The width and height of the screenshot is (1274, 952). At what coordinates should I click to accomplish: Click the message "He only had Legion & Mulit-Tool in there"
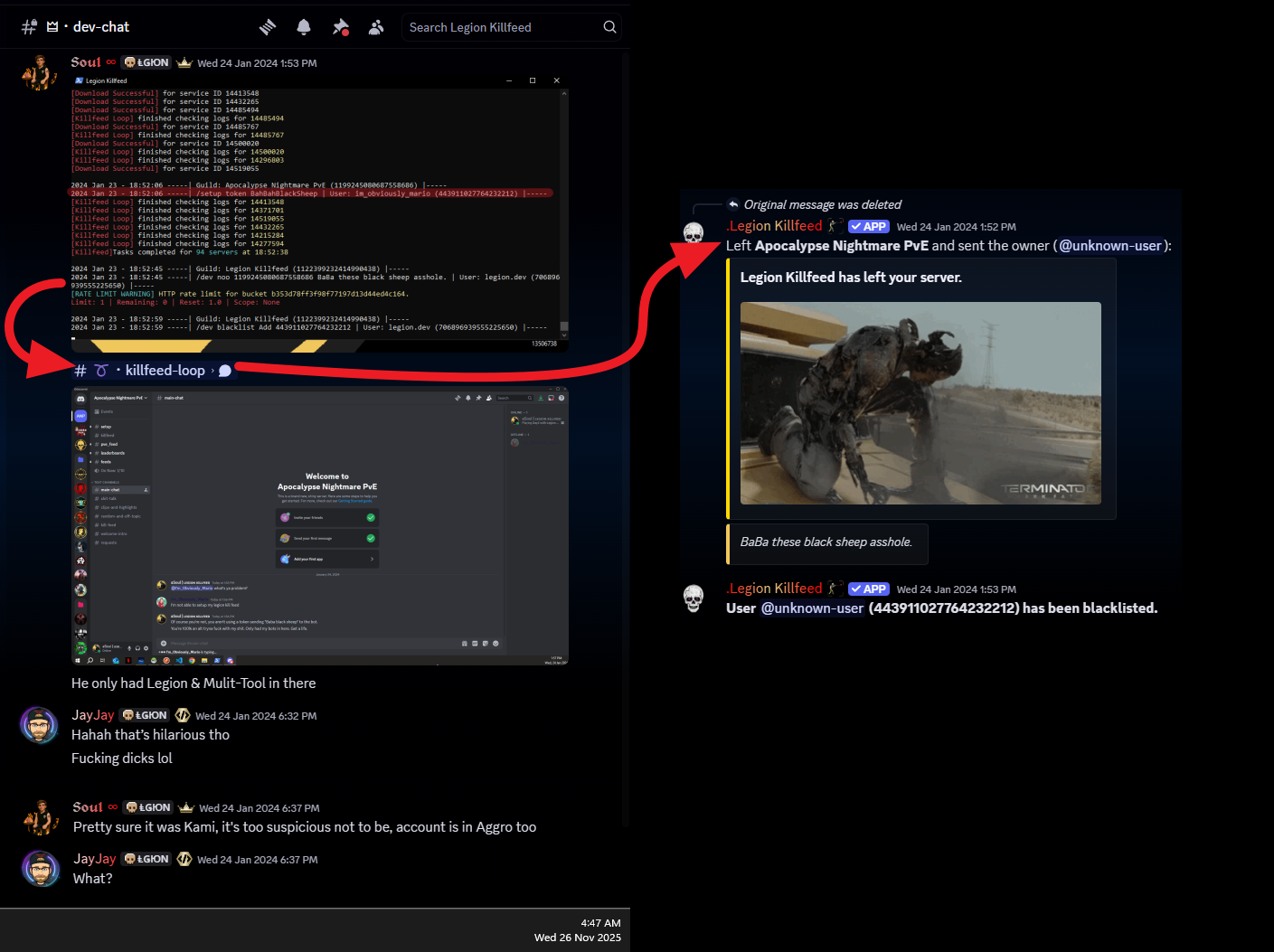[x=193, y=683]
